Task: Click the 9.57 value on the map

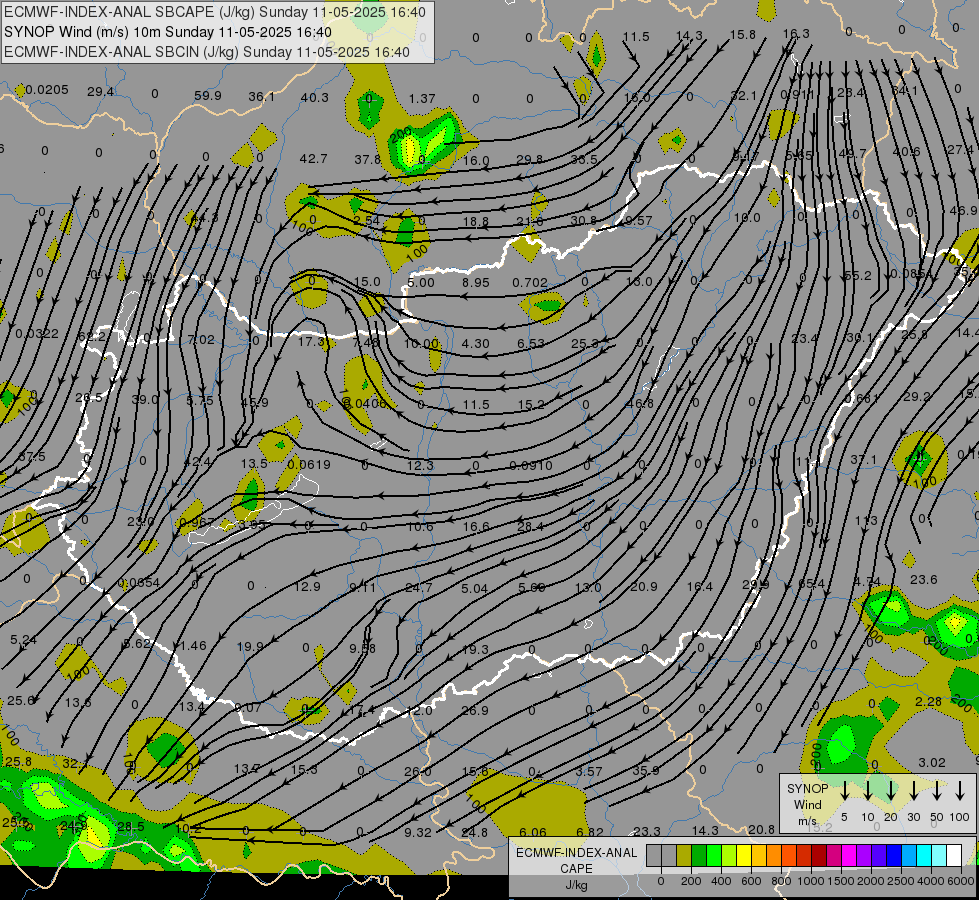Action: pos(638,220)
